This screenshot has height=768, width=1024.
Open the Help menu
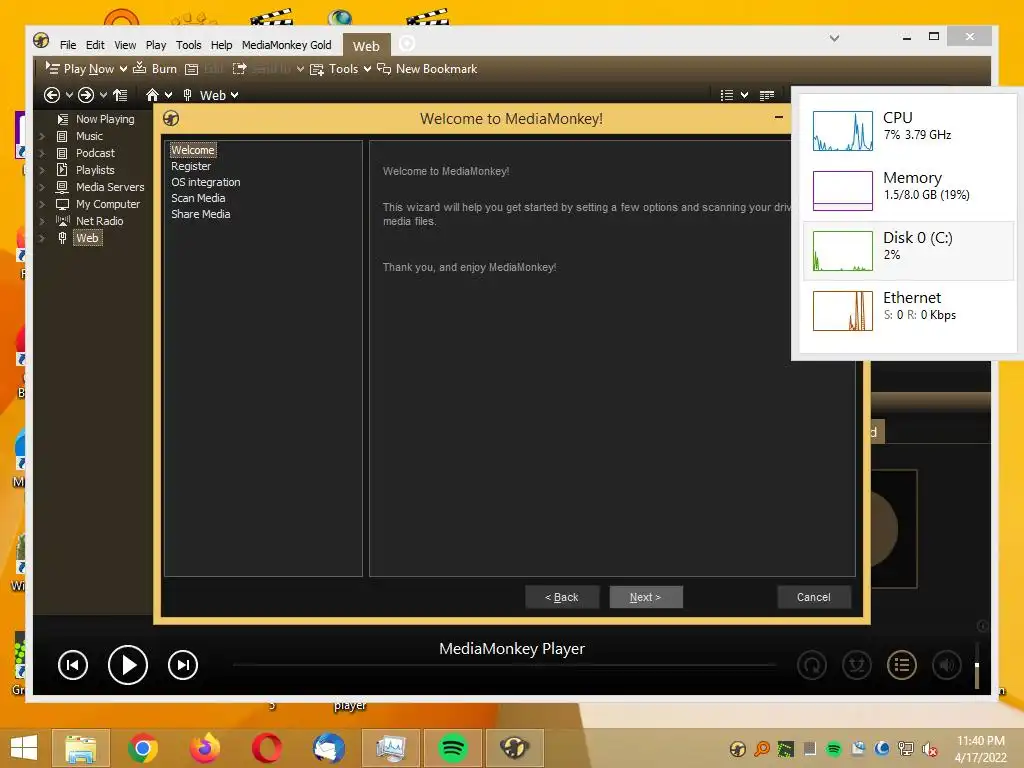(x=221, y=45)
